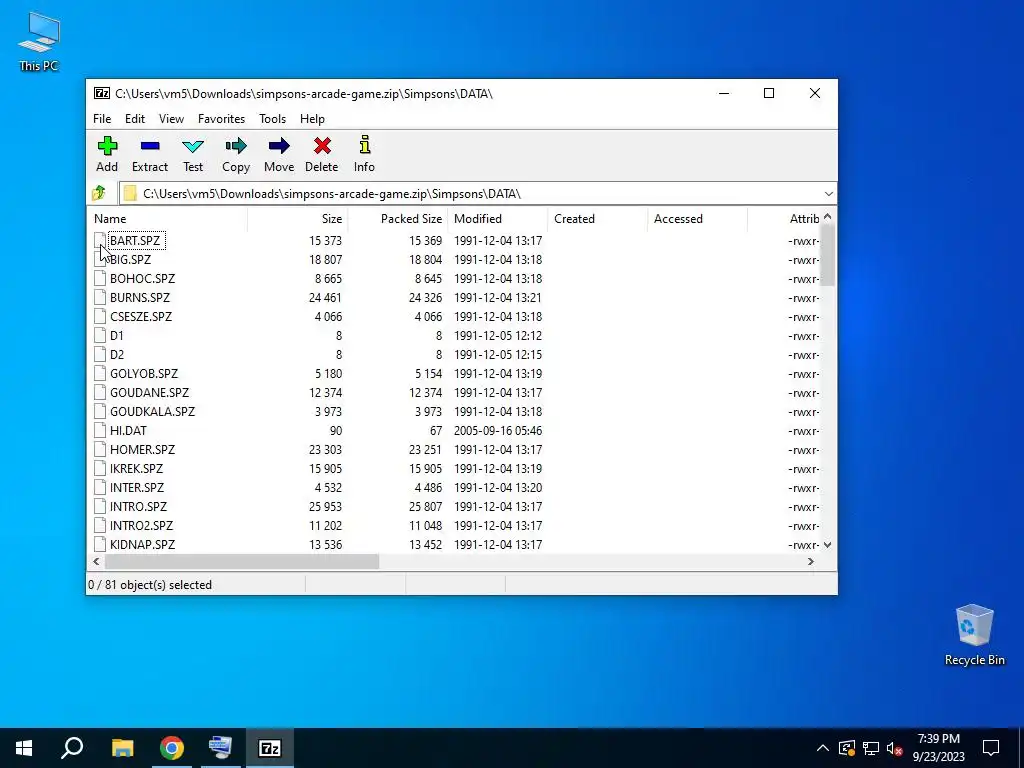Open the Edit menu
This screenshot has width=1024, height=768.
coord(135,119)
